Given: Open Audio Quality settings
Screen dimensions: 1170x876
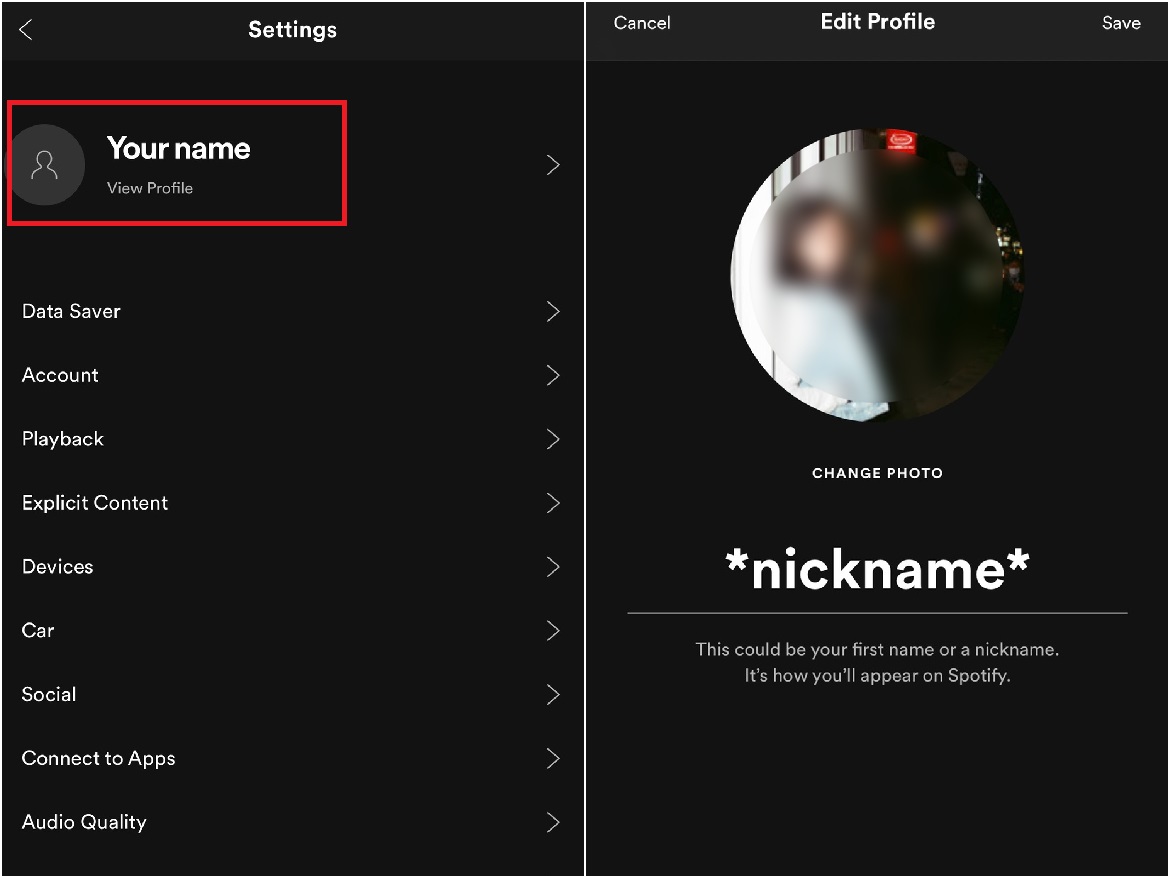Looking at the screenshot, I should pos(84,822).
